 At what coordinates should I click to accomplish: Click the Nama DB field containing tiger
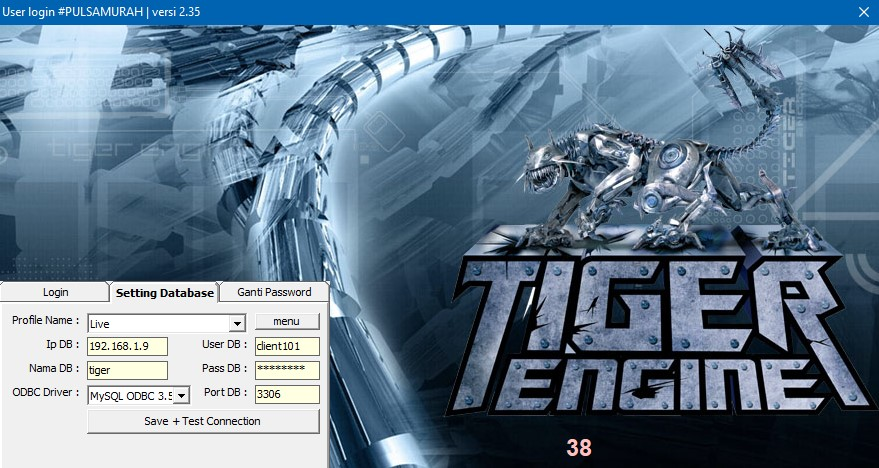tap(127, 370)
